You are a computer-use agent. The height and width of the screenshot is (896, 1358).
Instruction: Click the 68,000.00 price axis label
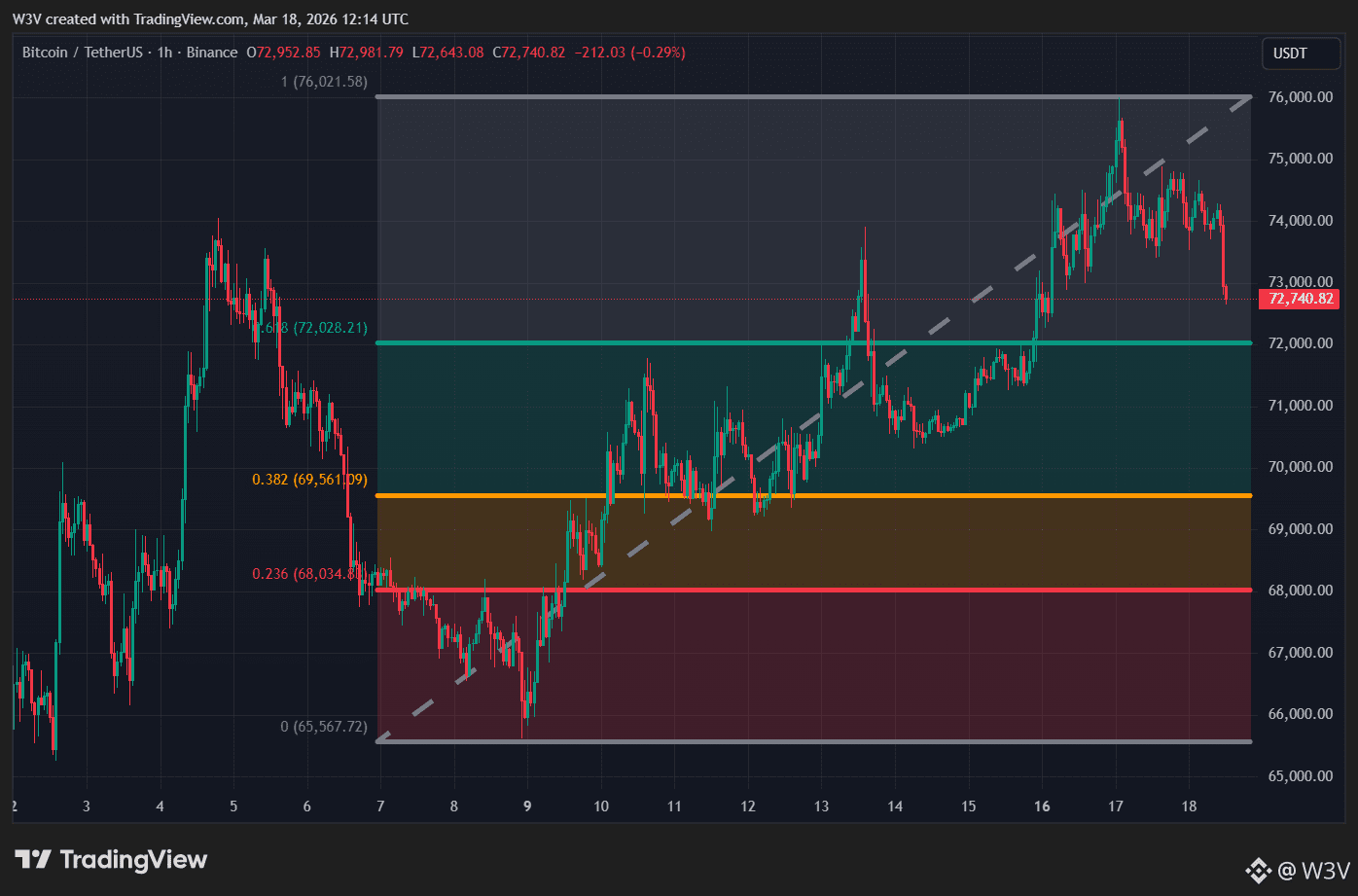(x=1299, y=591)
